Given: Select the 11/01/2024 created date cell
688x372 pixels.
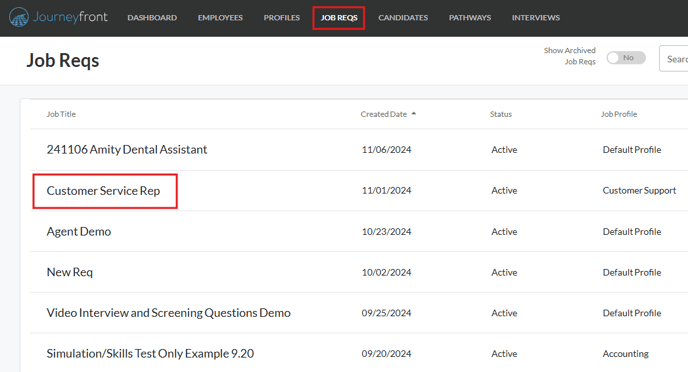Looking at the screenshot, I should pyautogui.click(x=386, y=190).
